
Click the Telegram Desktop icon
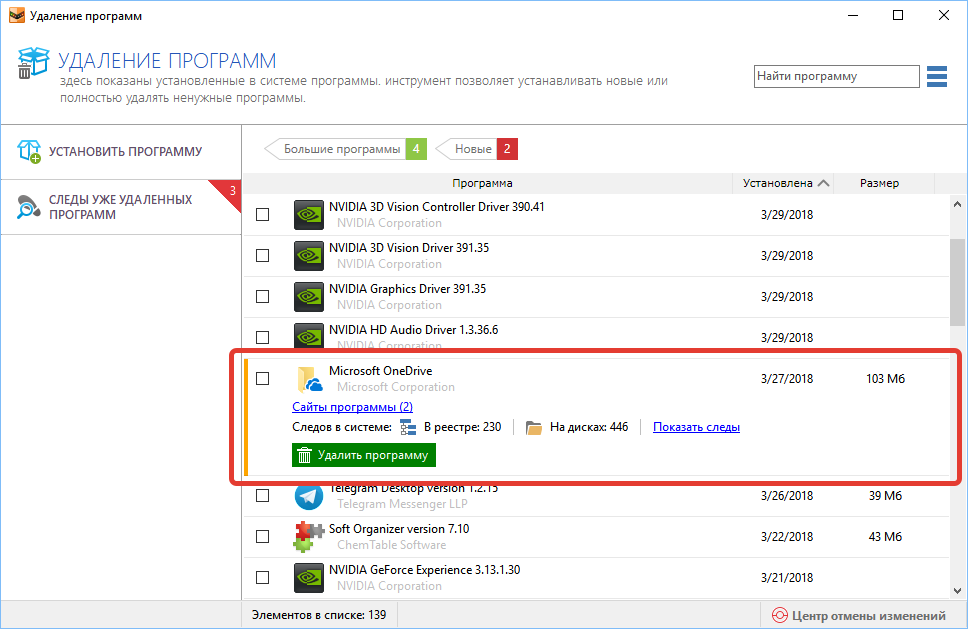coord(309,496)
